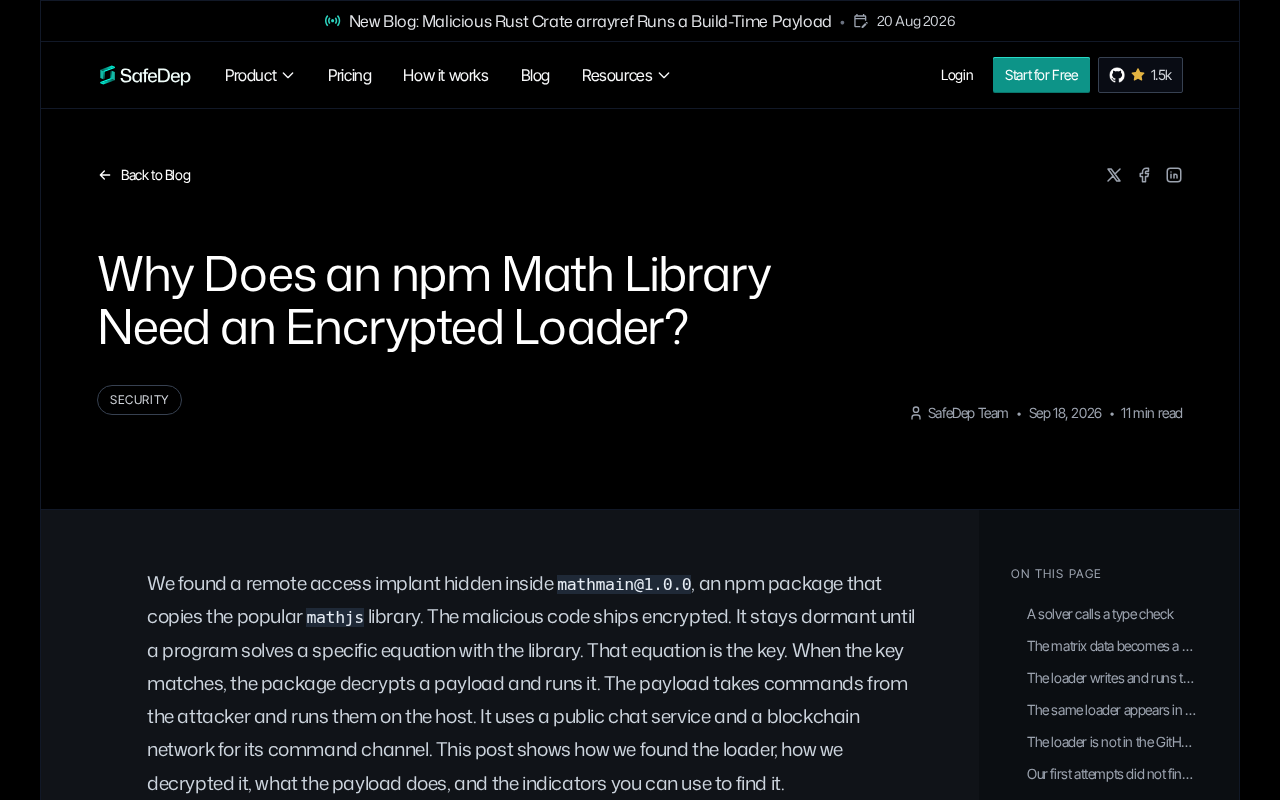This screenshot has height=800, width=1280.
Task: Share article on X (Twitter)
Action: [1114, 175]
